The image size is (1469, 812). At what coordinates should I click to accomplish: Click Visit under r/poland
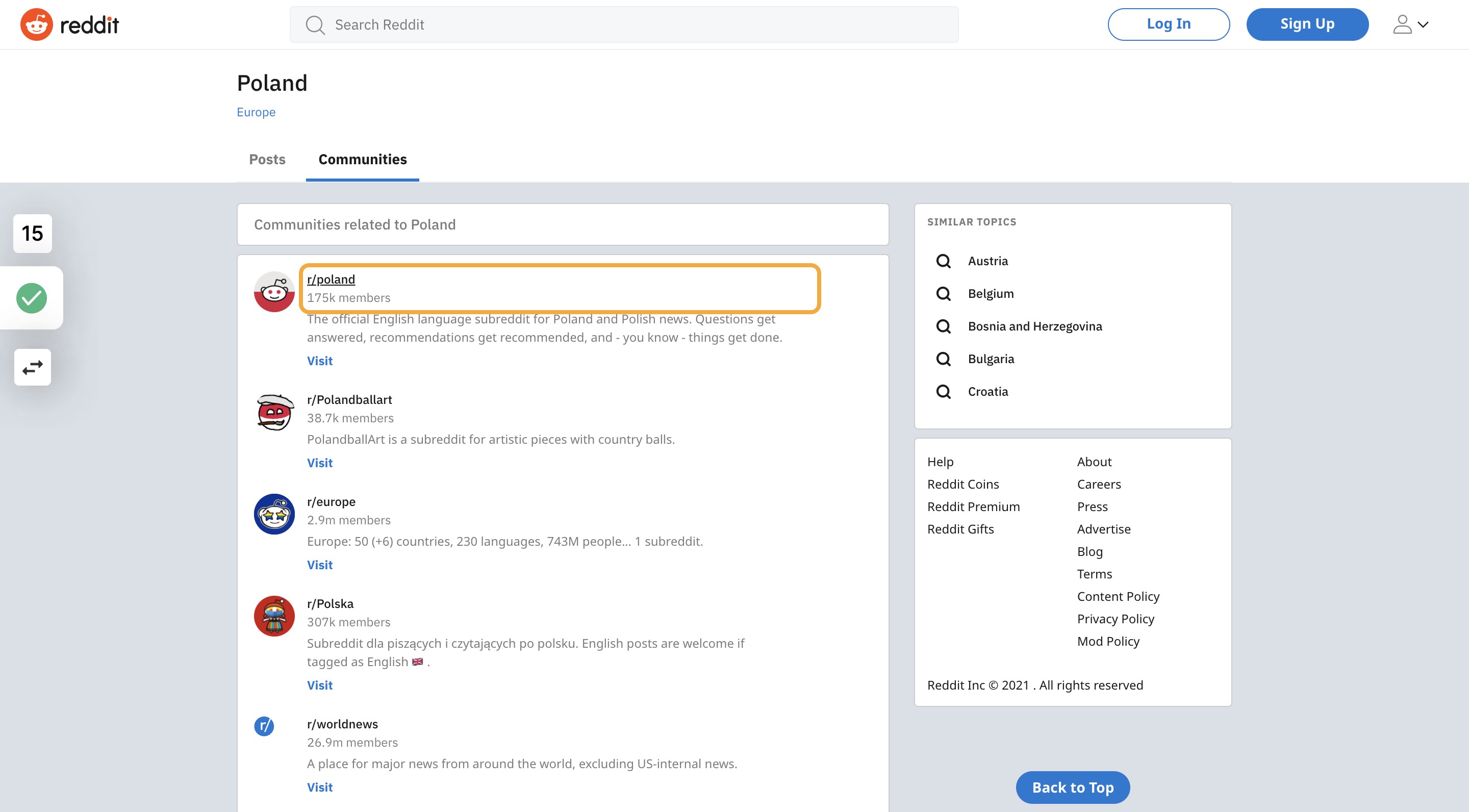click(319, 361)
